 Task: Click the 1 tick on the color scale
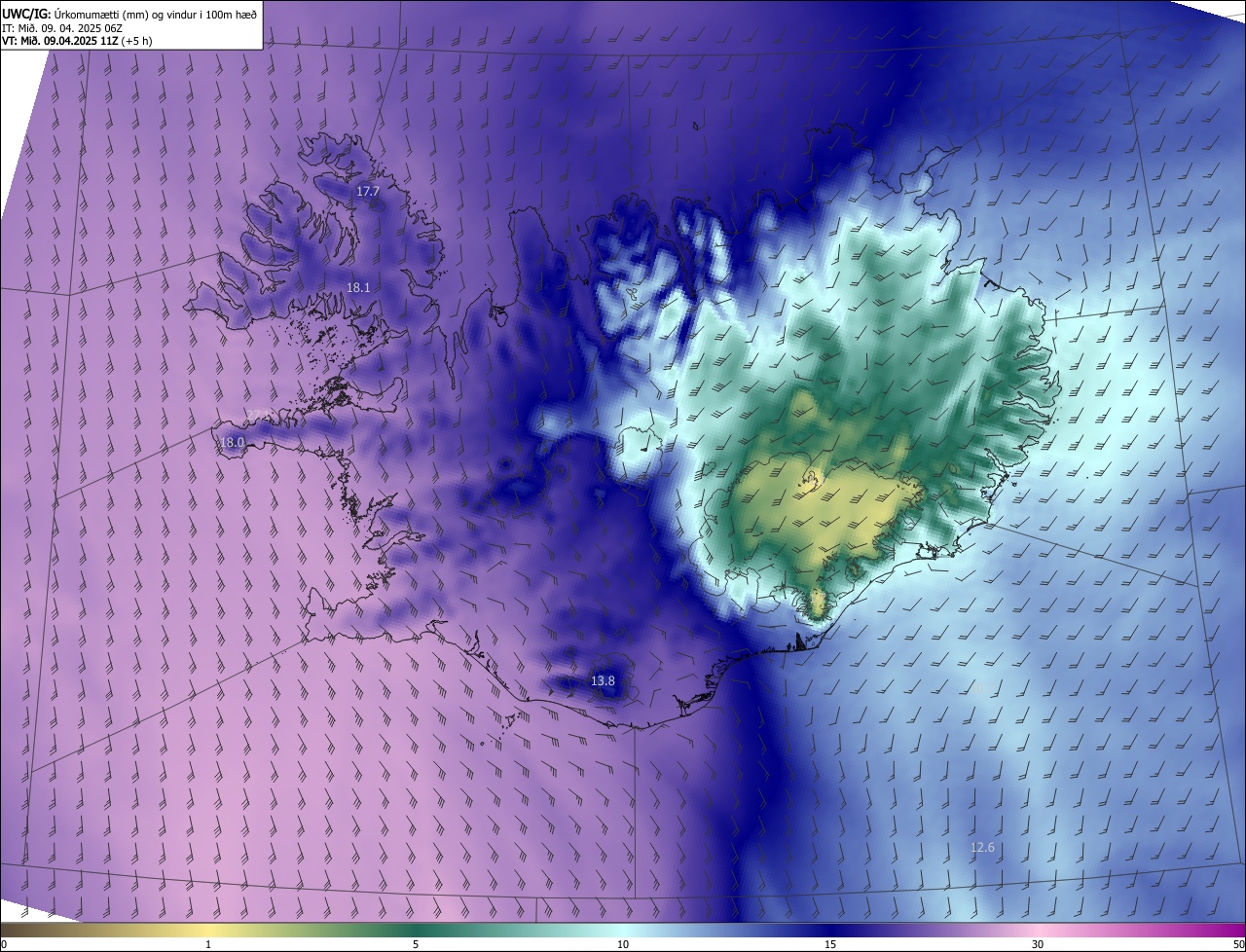tap(208, 944)
